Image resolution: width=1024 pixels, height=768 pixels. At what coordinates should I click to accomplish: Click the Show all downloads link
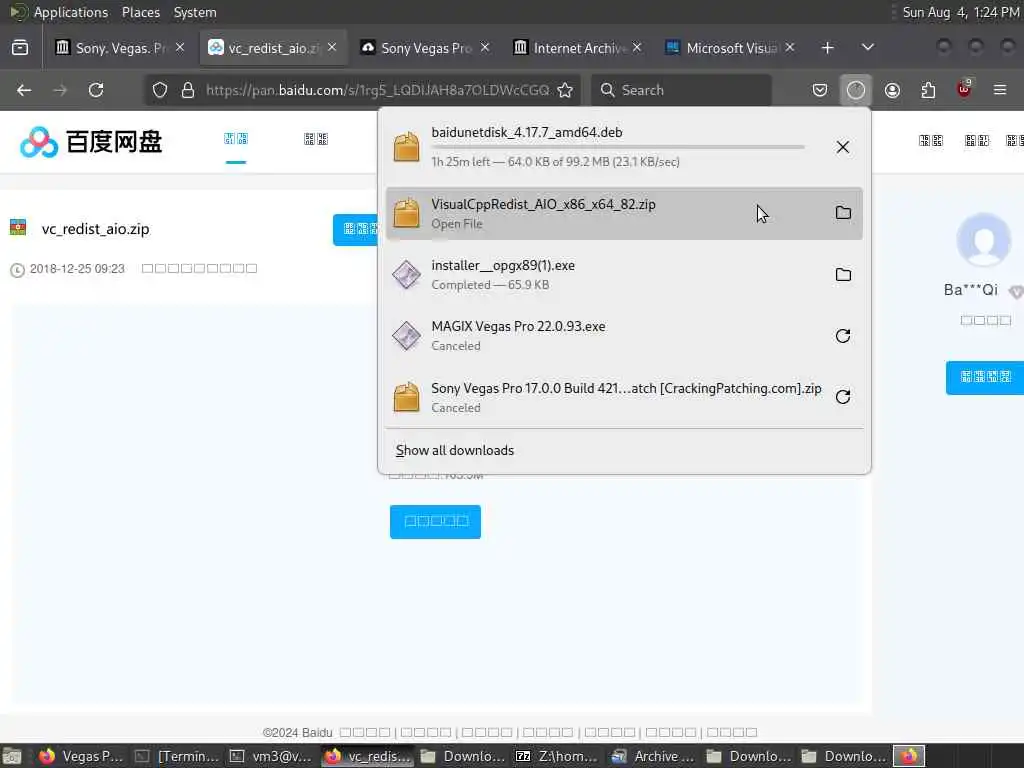click(455, 451)
